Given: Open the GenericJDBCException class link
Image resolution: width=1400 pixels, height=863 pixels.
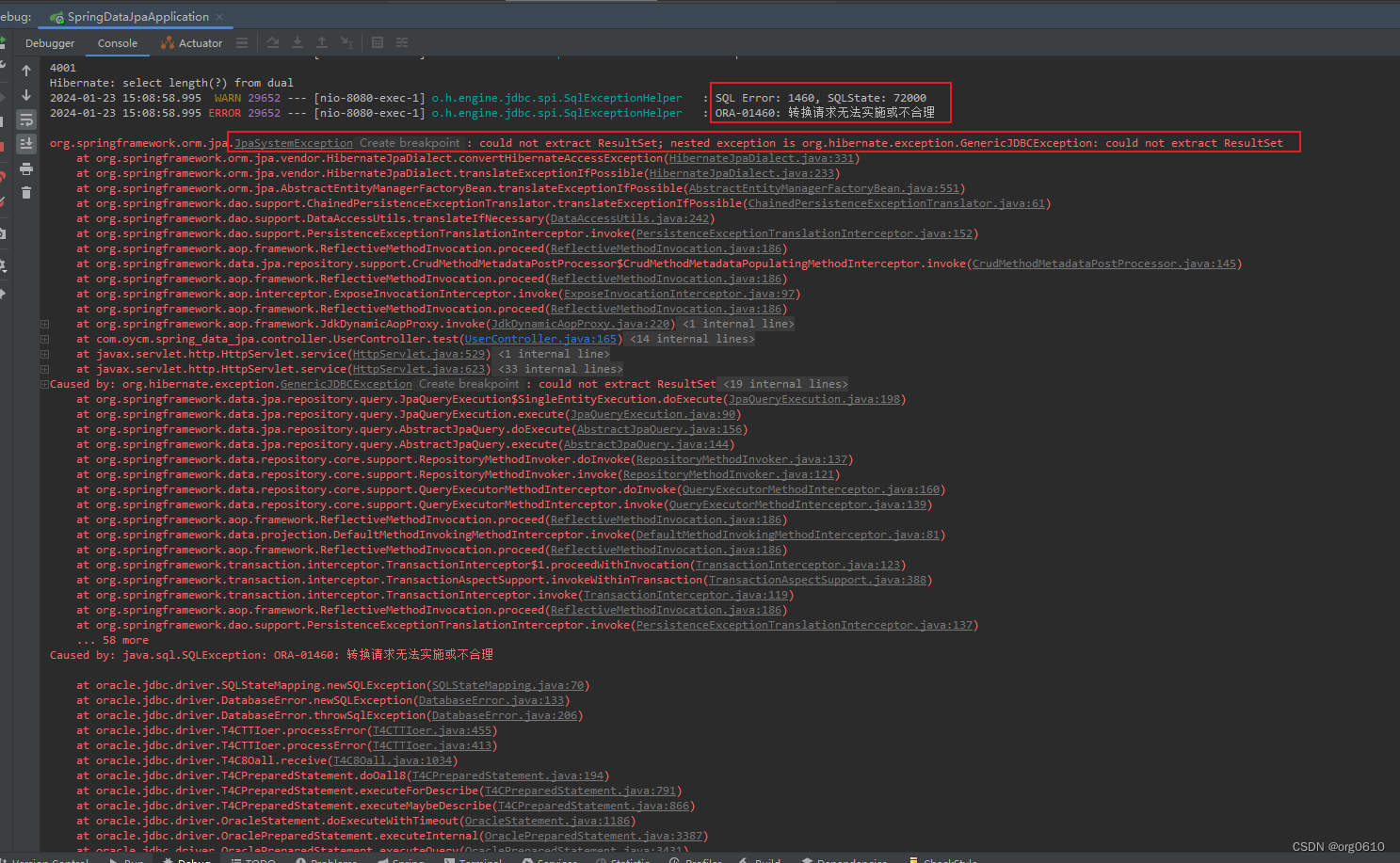Looking at the screenshot, I should click(346, 384).
